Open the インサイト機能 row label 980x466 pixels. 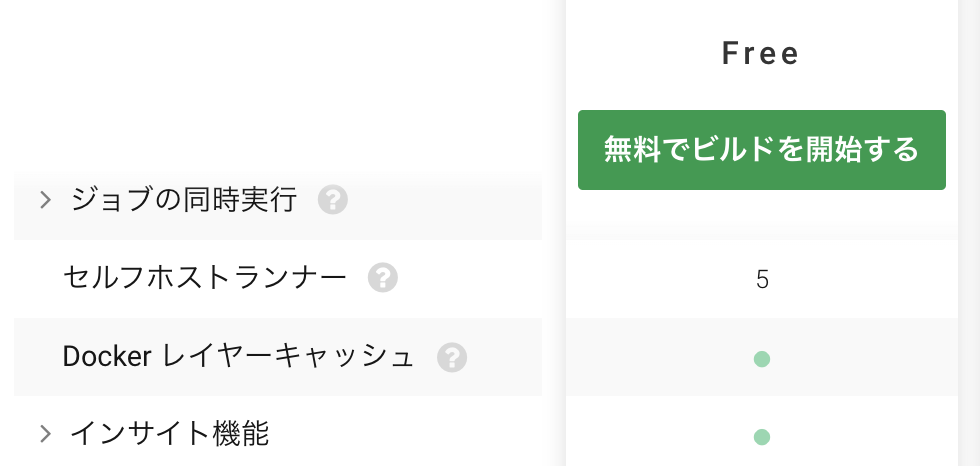pos(169,434)
